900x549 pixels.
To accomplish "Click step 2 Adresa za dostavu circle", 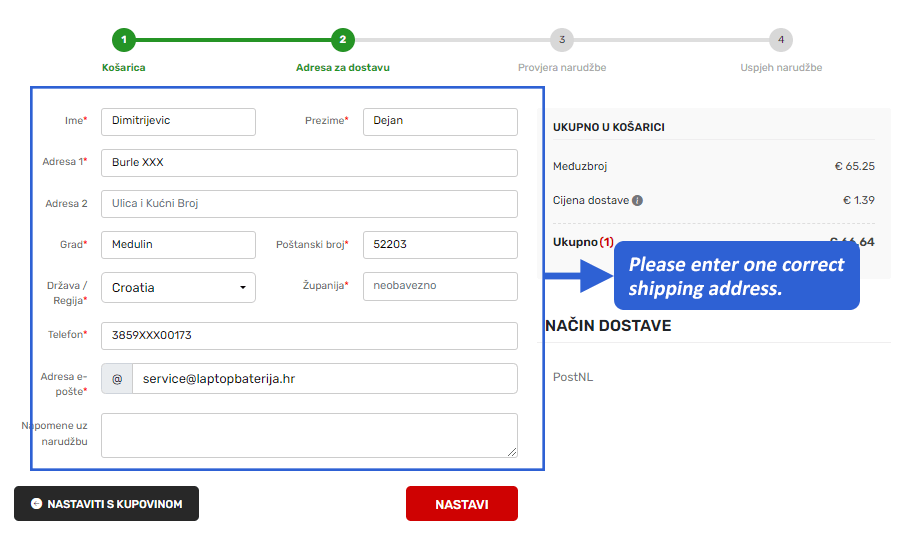I will click(x=342, y=40).
